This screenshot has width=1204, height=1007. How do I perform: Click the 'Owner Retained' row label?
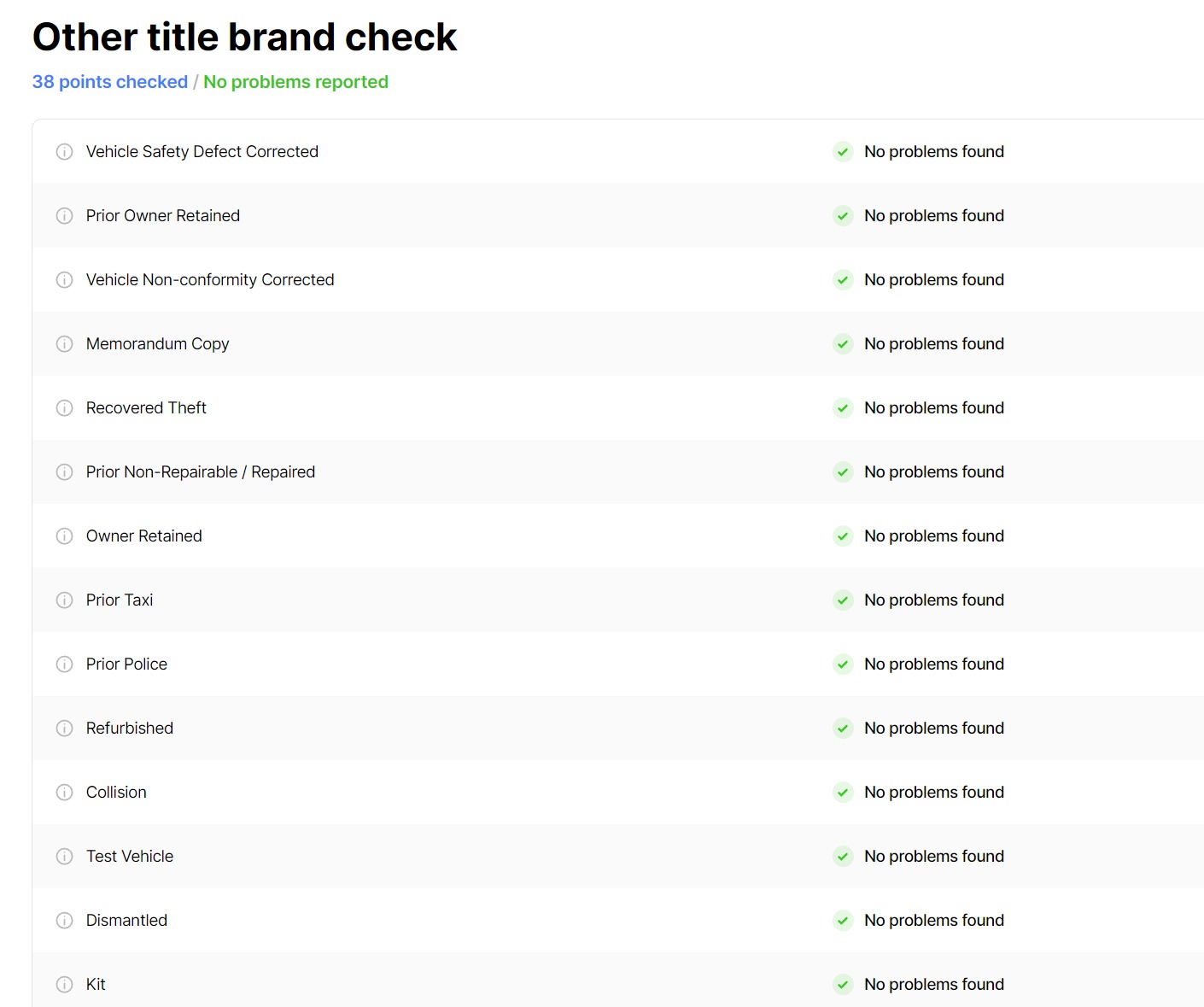[144, 536]
